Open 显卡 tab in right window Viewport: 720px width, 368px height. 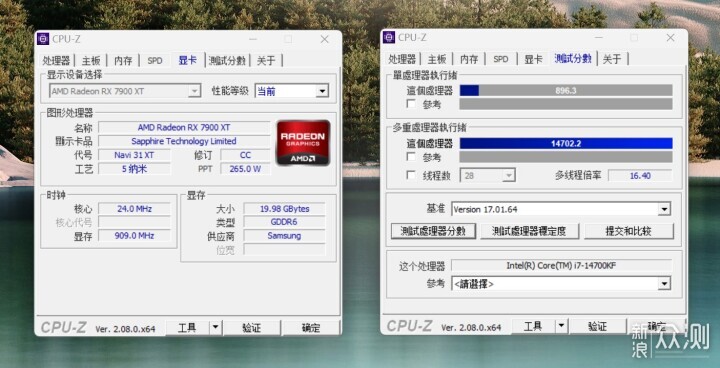[533, 59]
